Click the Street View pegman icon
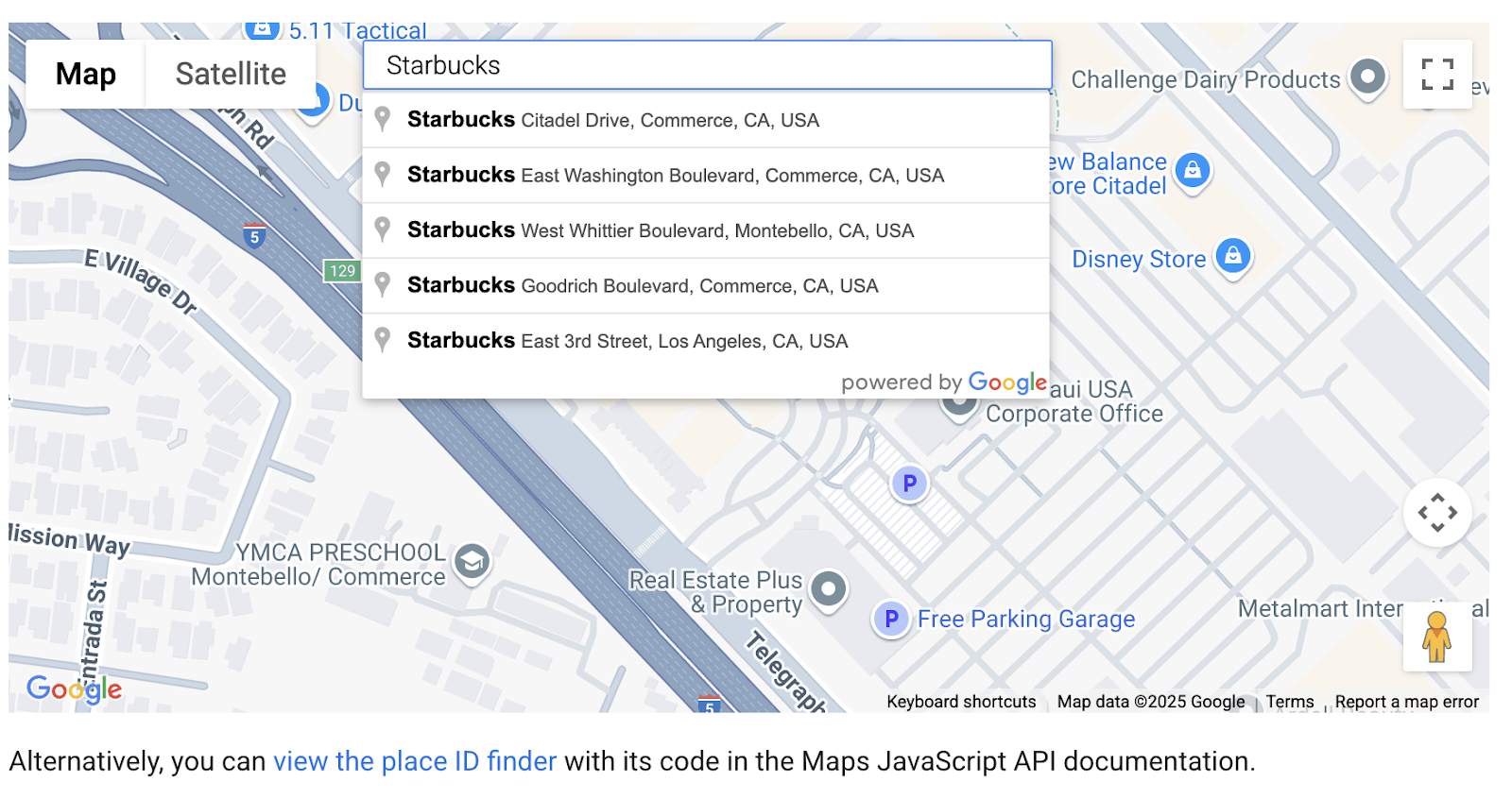1512x799 pixels. (1437, 637)
